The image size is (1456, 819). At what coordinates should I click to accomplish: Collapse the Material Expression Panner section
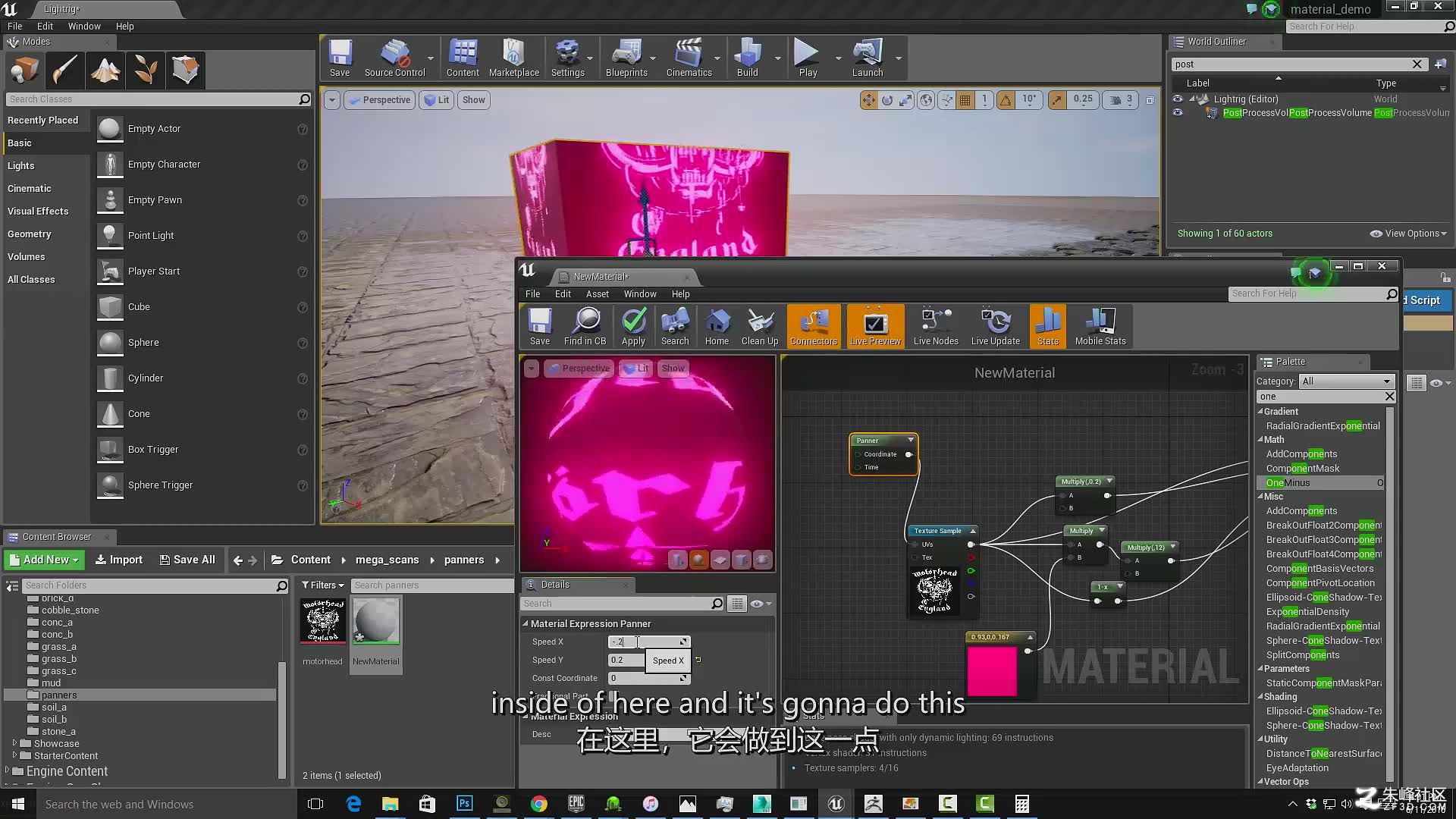[x=526, y=623]
